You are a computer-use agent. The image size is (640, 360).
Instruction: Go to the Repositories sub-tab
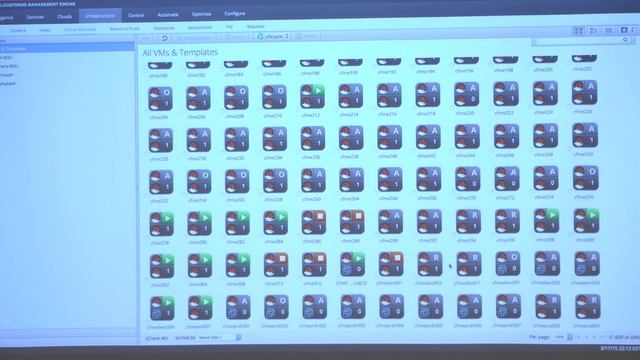(x=200, y=28)
